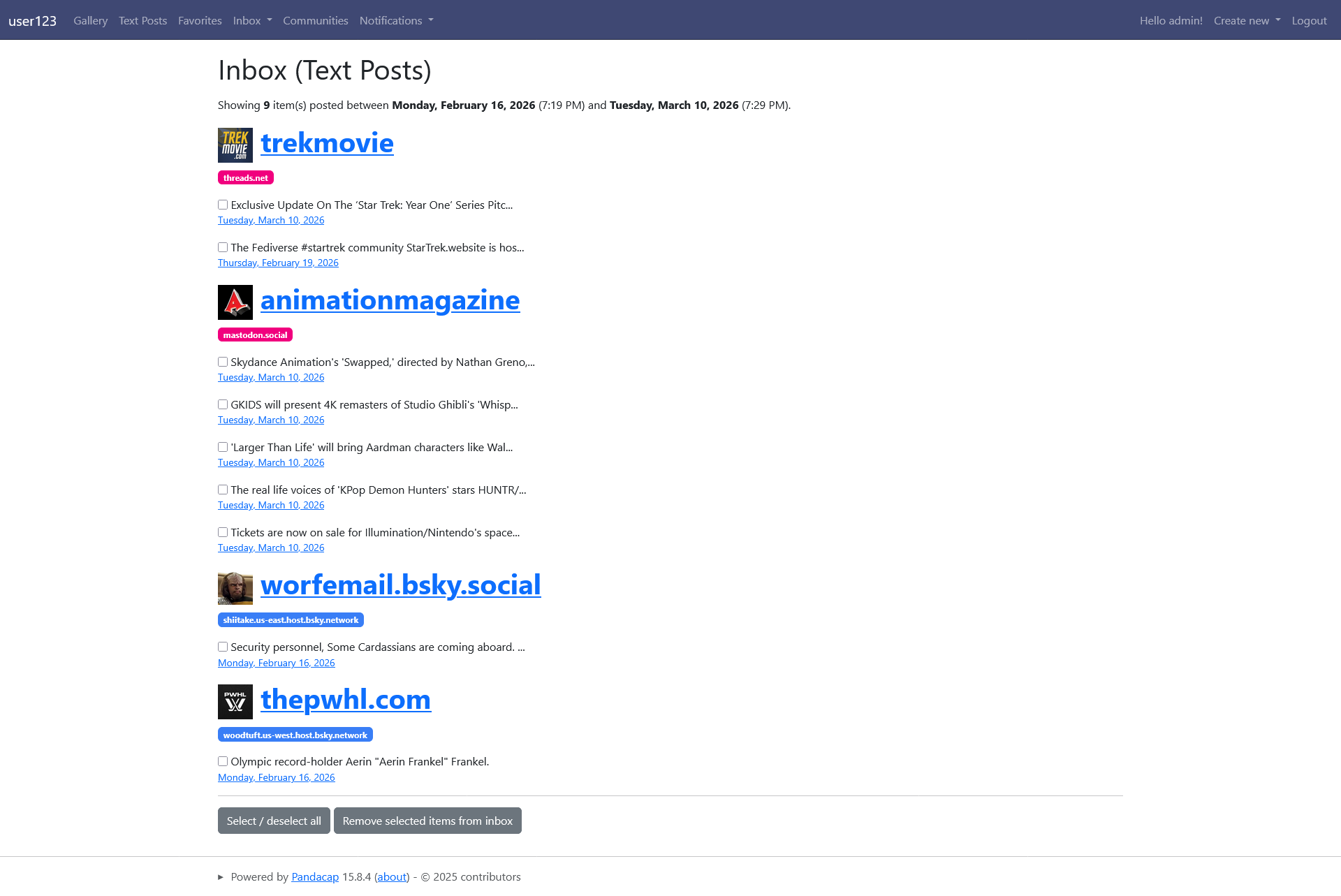Check the 'Larger Than Life' Aardman post
This screenshot has width=1341, height=896.
[223, 447]
